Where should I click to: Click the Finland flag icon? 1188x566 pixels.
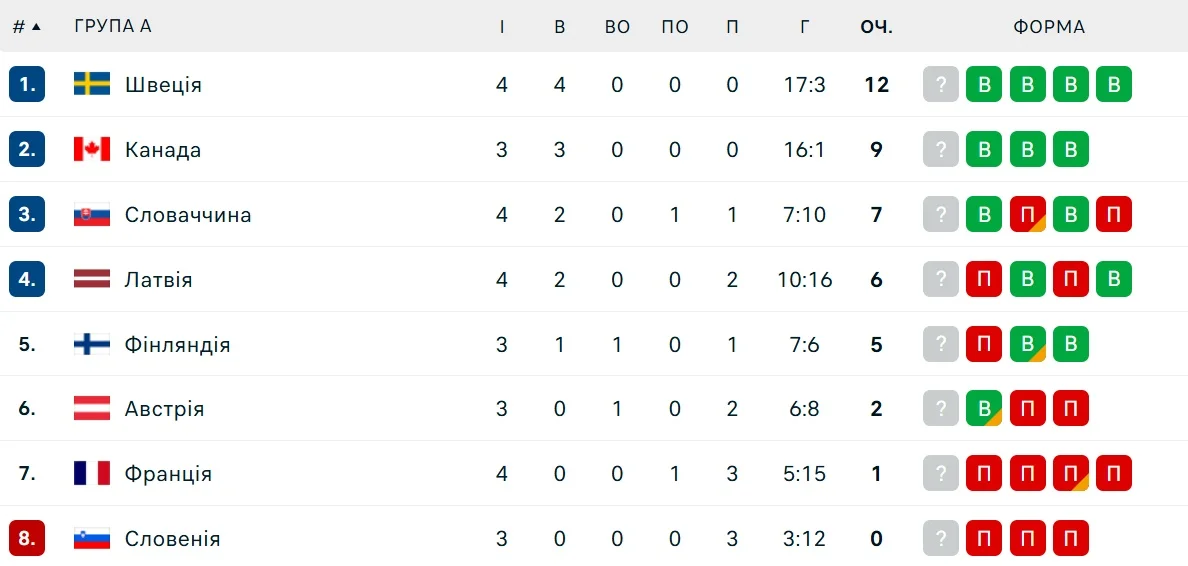coord(92,344)
